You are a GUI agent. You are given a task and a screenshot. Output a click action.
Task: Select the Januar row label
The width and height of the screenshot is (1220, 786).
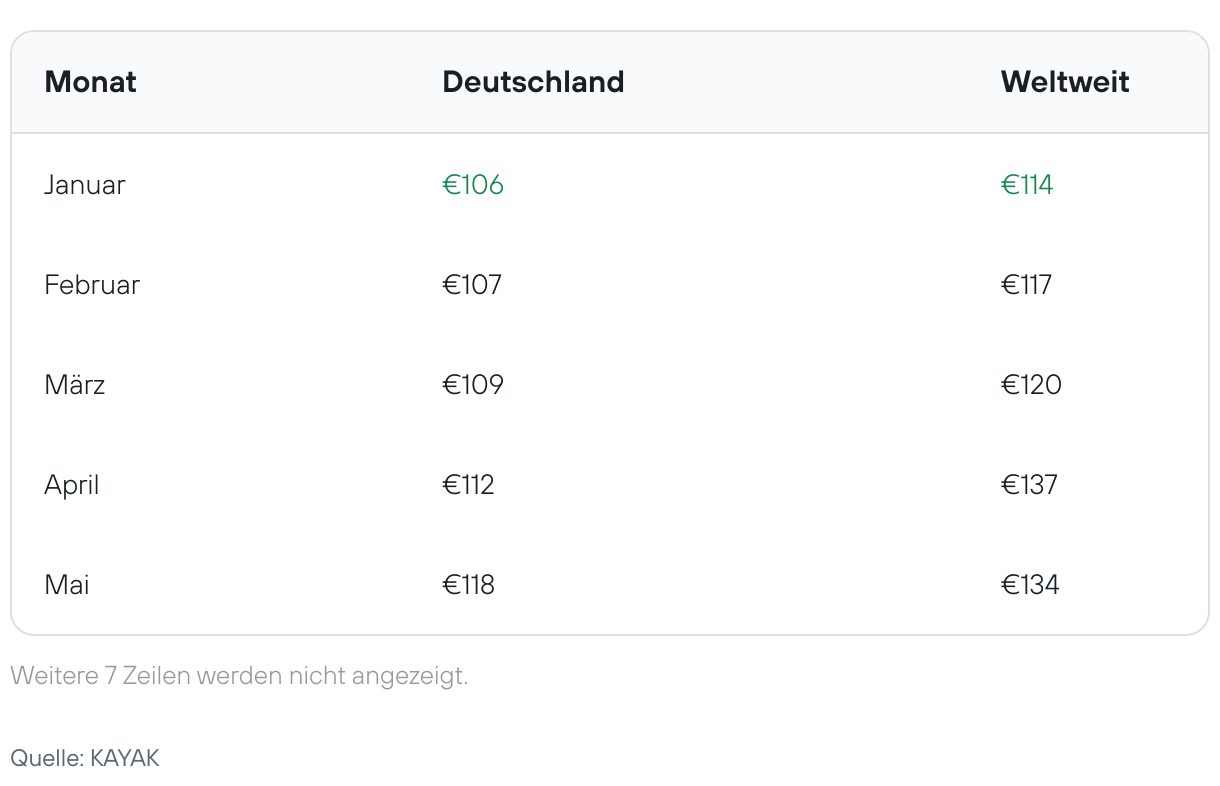tap(85, 185)
